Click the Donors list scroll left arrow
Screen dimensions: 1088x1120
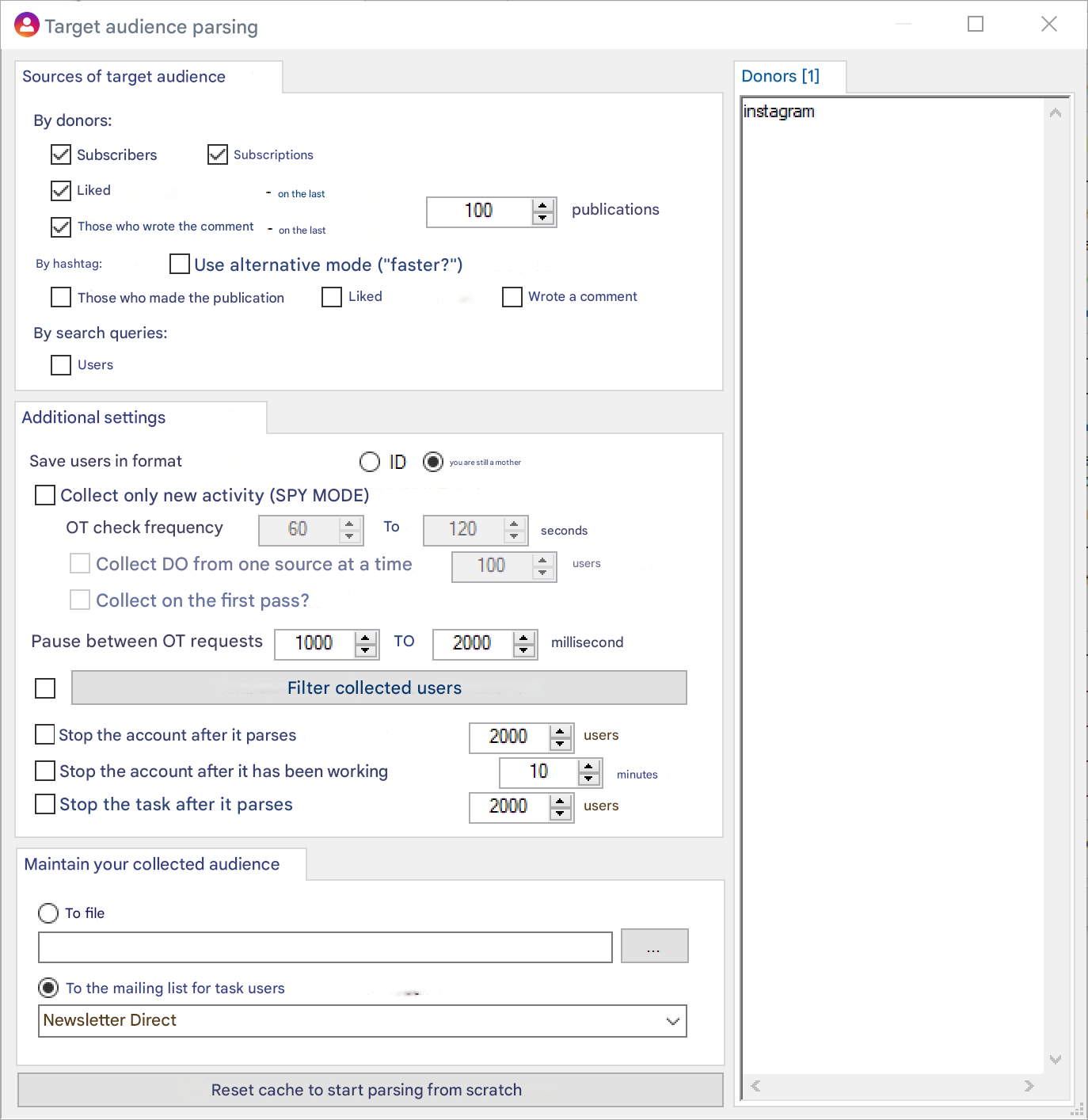pos(755,1086)
